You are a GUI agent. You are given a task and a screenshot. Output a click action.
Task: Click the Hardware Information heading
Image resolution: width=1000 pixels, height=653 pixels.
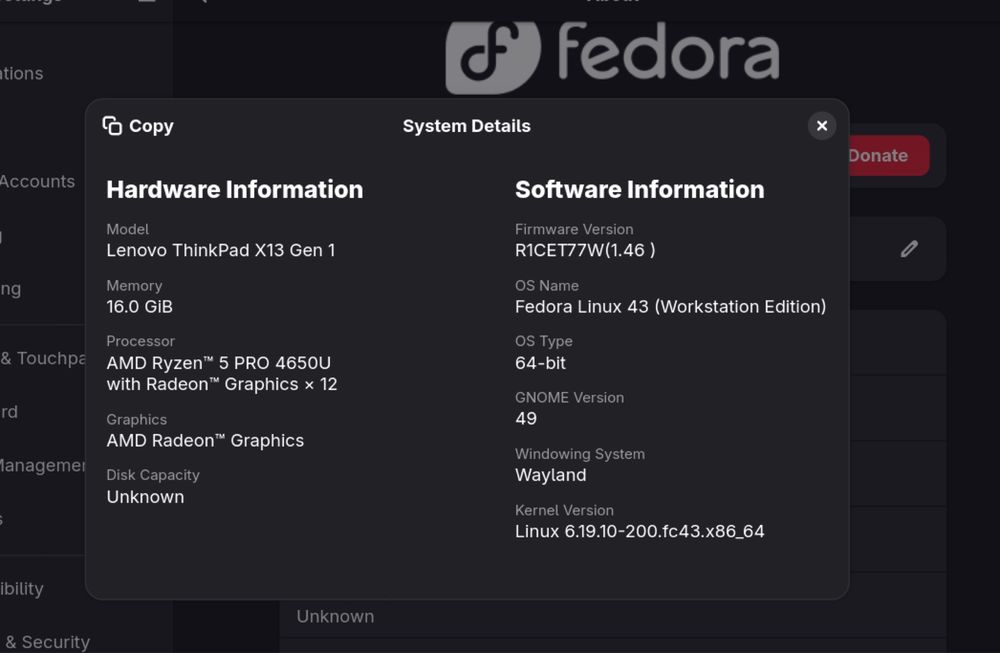click(x=235, y=189)
